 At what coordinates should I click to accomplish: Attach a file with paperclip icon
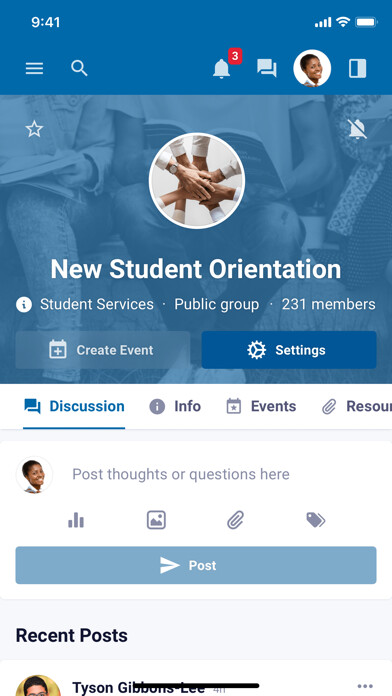pos(236,520)
